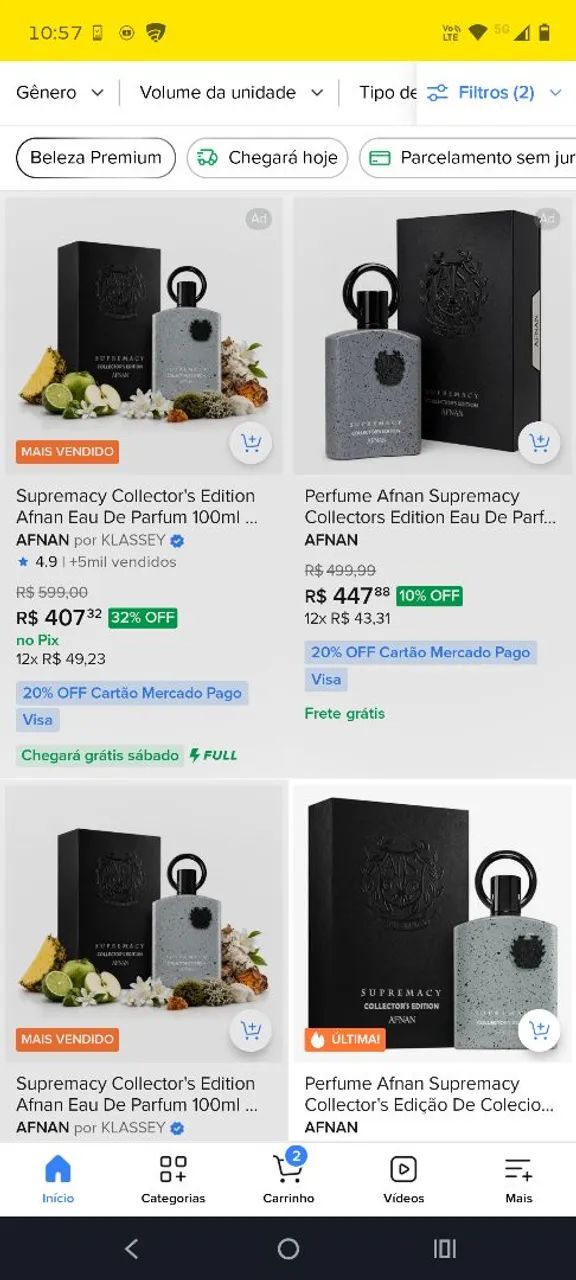
Task: View ÚLTIMA perfume product image
Action: click(x=434, y=923)
